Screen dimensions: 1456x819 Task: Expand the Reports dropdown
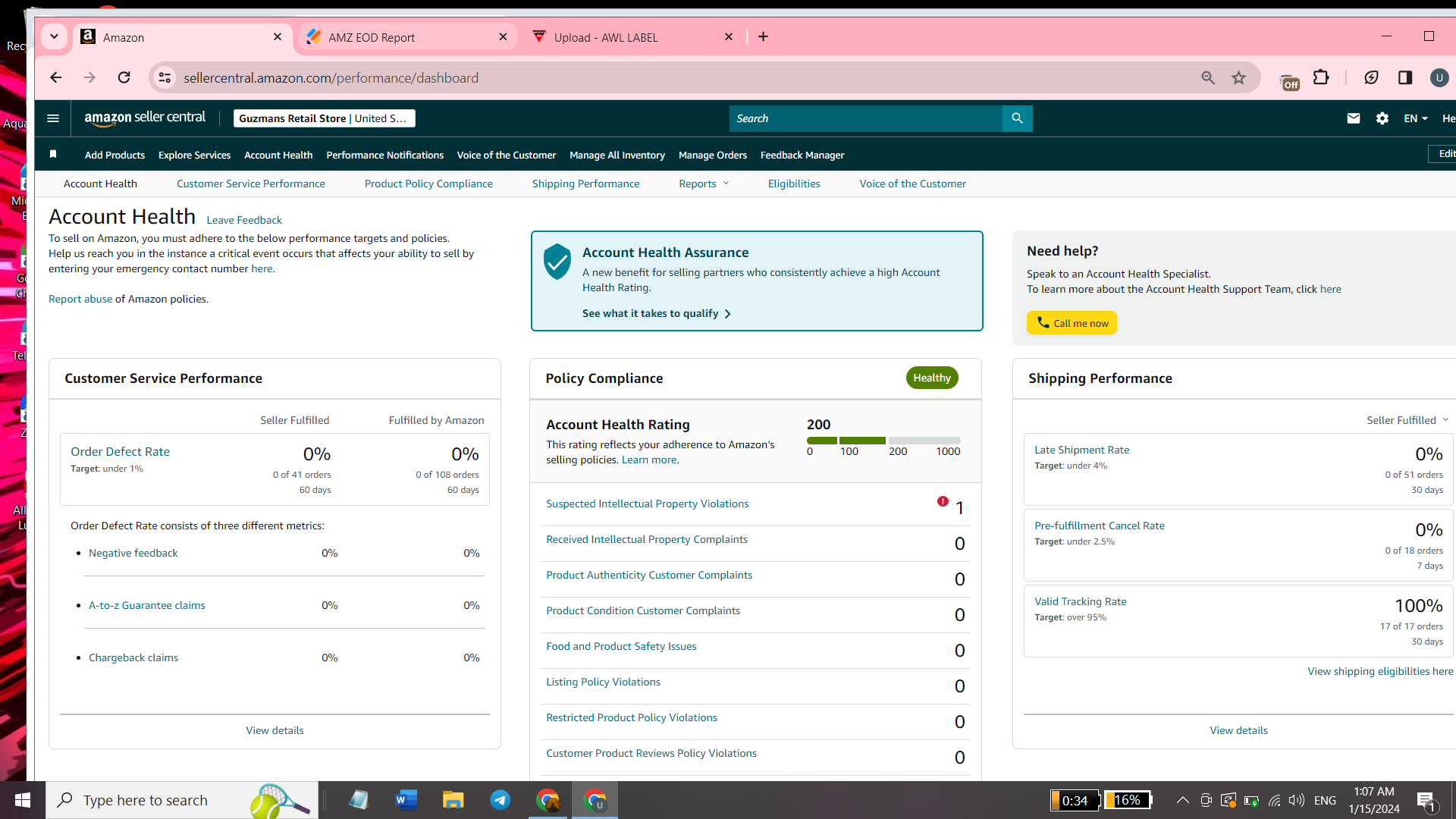coord(704,184)
